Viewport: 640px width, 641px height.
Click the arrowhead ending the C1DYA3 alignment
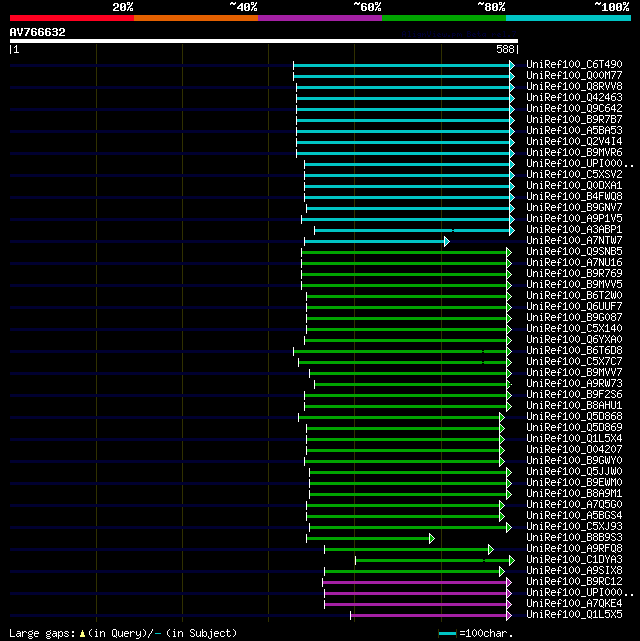tap(512, 560)
